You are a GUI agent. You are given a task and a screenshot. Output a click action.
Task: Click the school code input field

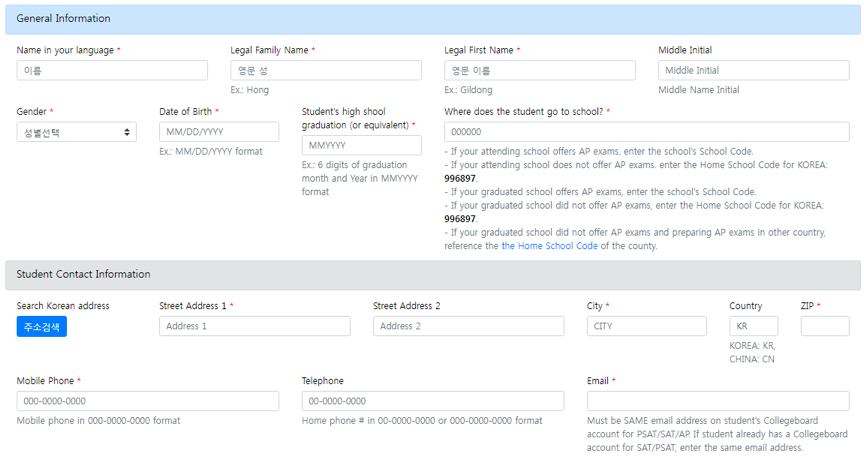647,132
